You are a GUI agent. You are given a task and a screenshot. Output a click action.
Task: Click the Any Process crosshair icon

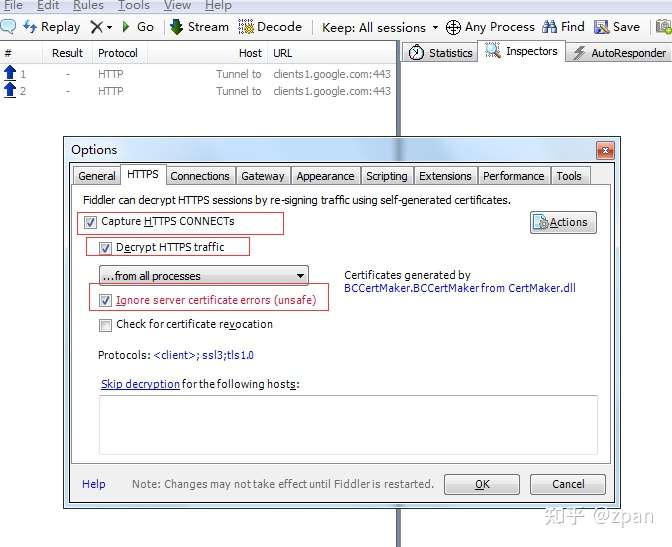click(x=453, y=27)
